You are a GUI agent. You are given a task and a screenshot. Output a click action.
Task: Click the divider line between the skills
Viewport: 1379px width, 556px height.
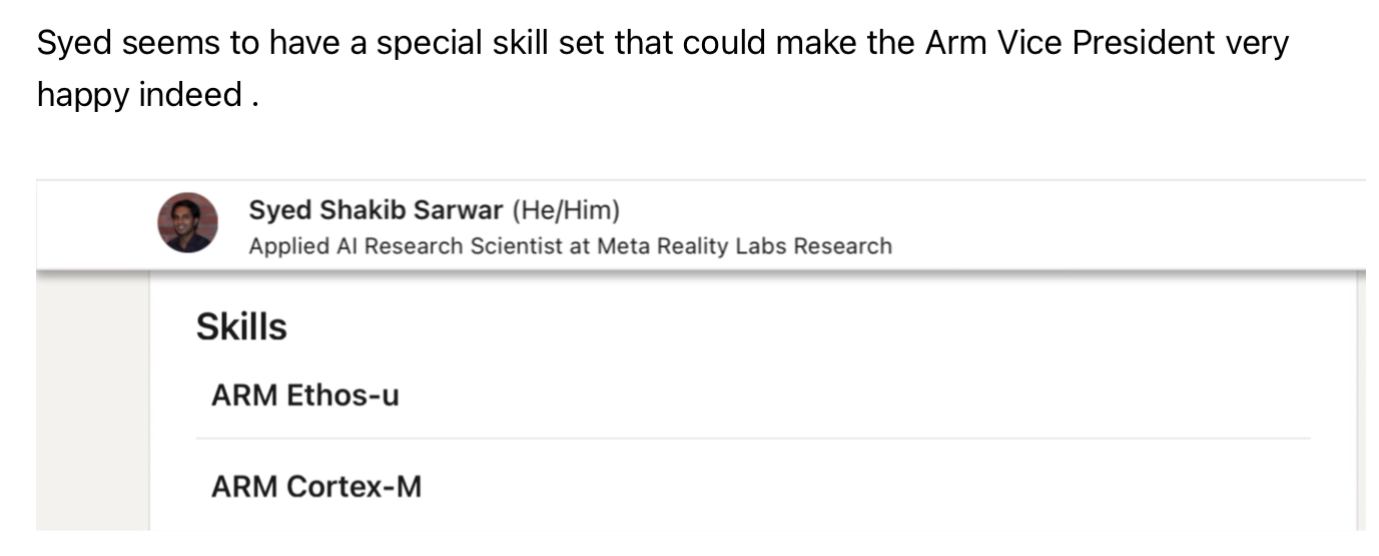pos(752,438)
